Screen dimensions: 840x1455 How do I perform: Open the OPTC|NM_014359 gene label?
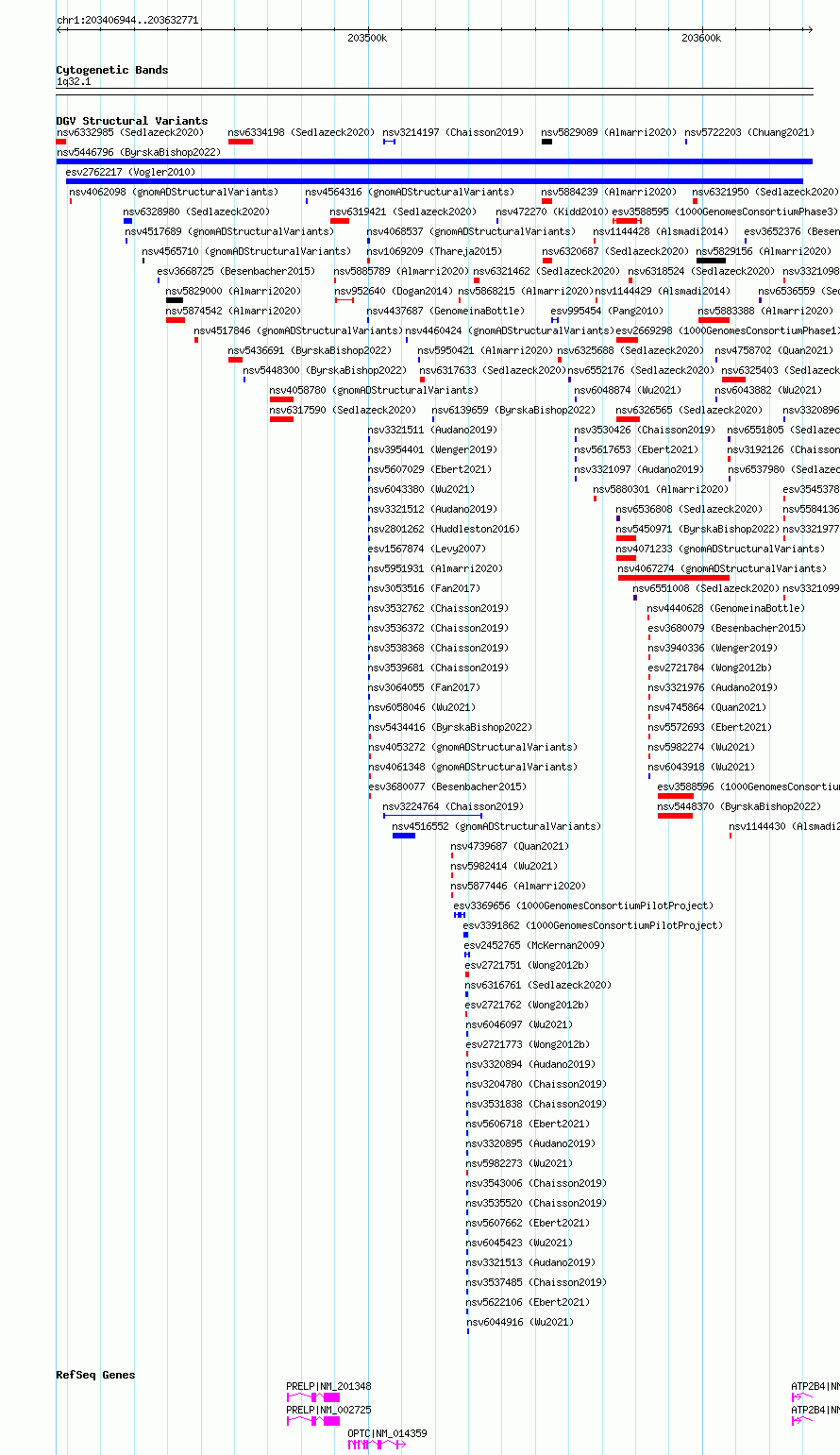pyautogui.click(x=387, y=1433)
